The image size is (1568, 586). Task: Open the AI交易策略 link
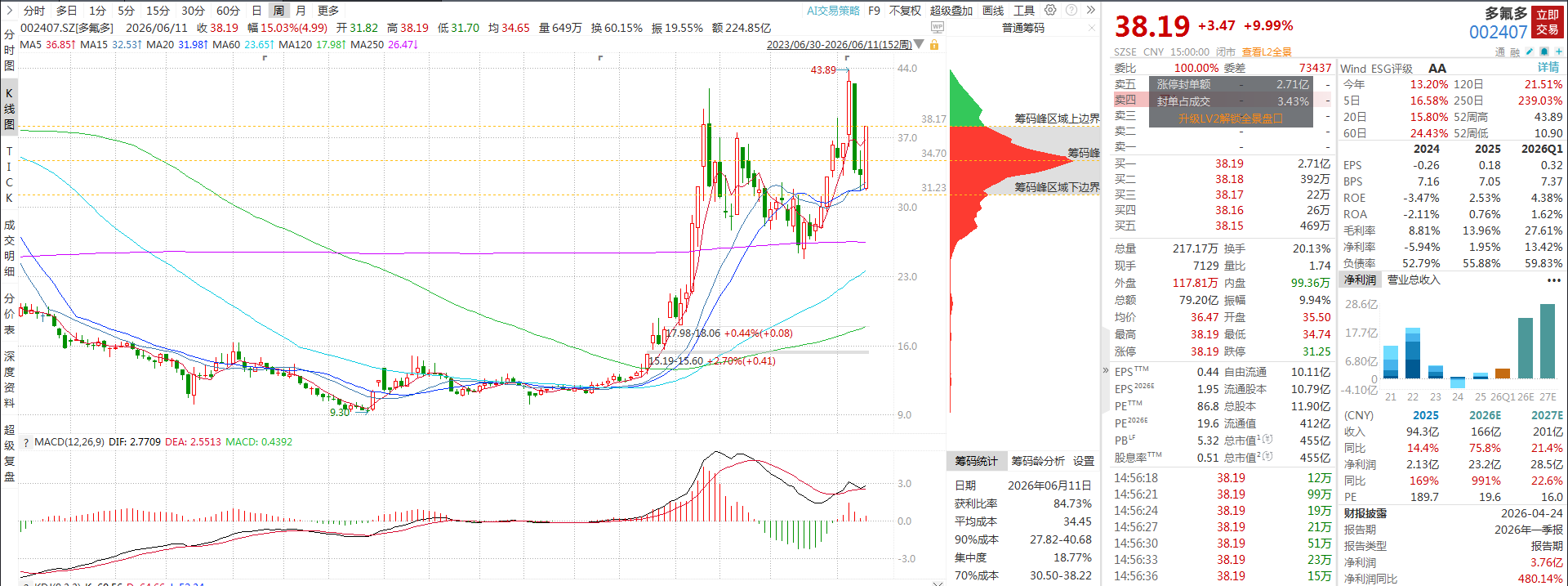click(833, 11)
